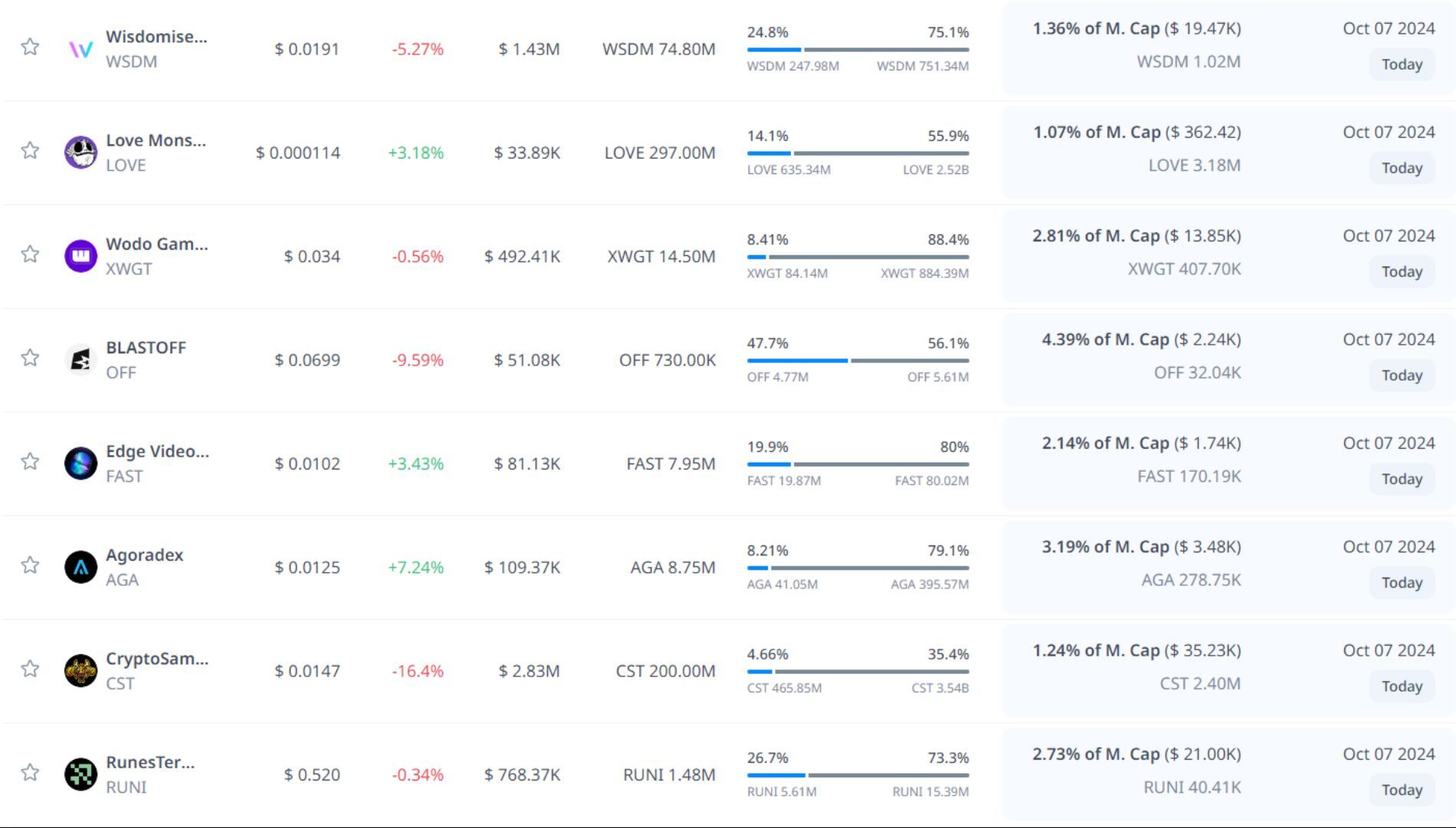Add RunesTerminal to watchlist via star
Viewport: 1456px width, 828px height.
coord(30,772)
